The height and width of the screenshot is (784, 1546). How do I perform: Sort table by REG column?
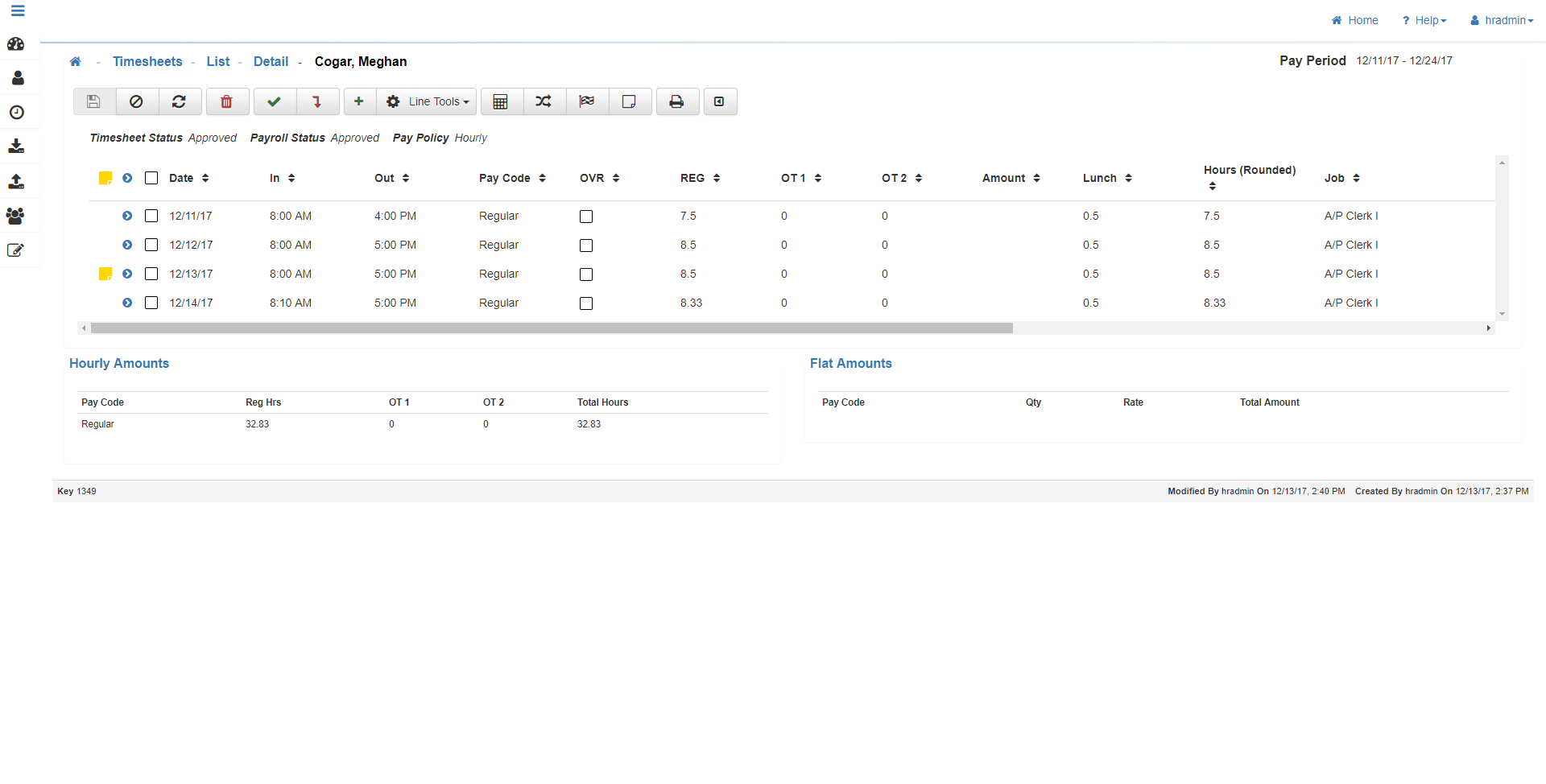[x=701, y=178]
